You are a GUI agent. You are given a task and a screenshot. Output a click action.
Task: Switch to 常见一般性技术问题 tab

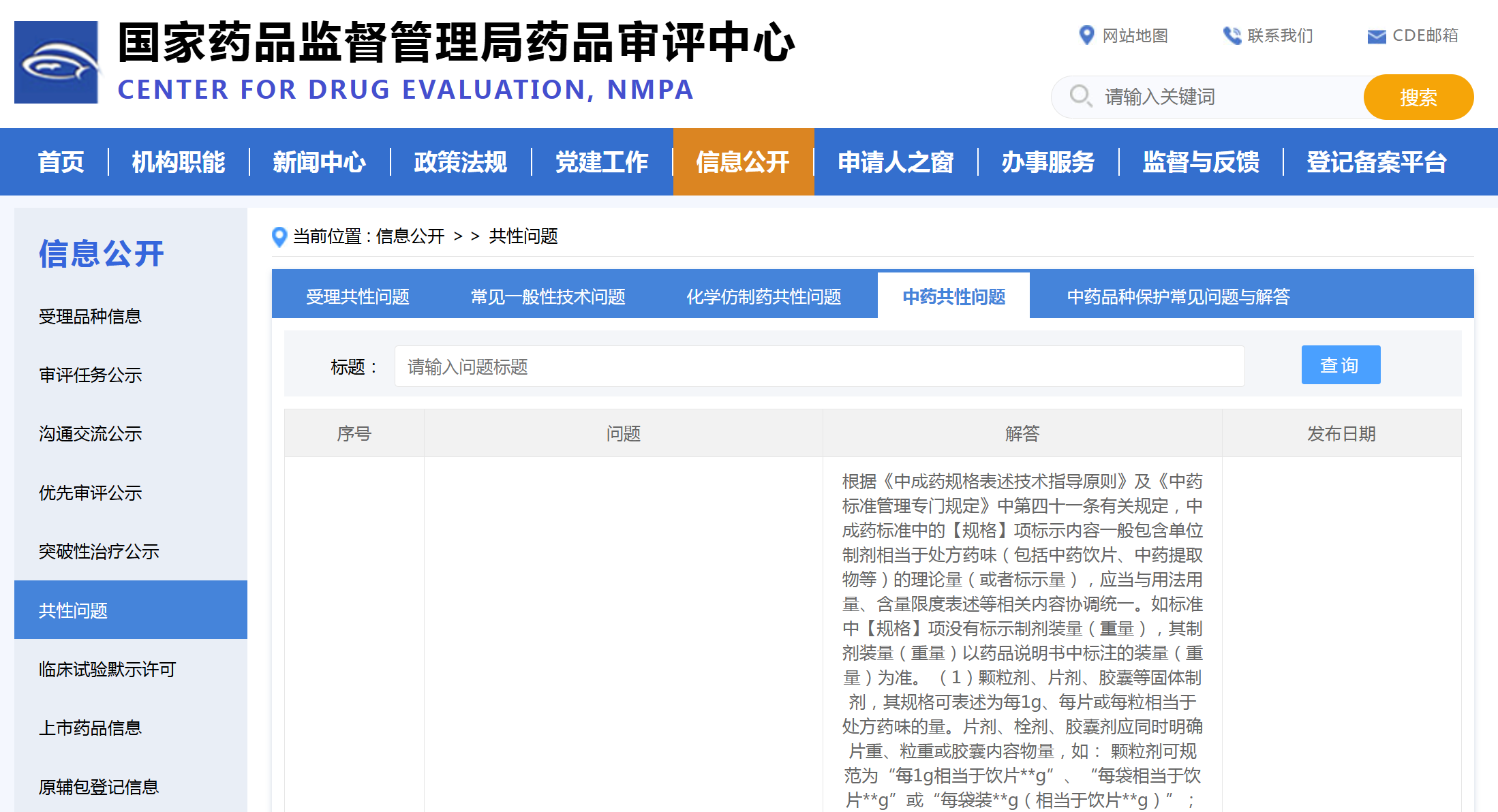tap(548, 296)
